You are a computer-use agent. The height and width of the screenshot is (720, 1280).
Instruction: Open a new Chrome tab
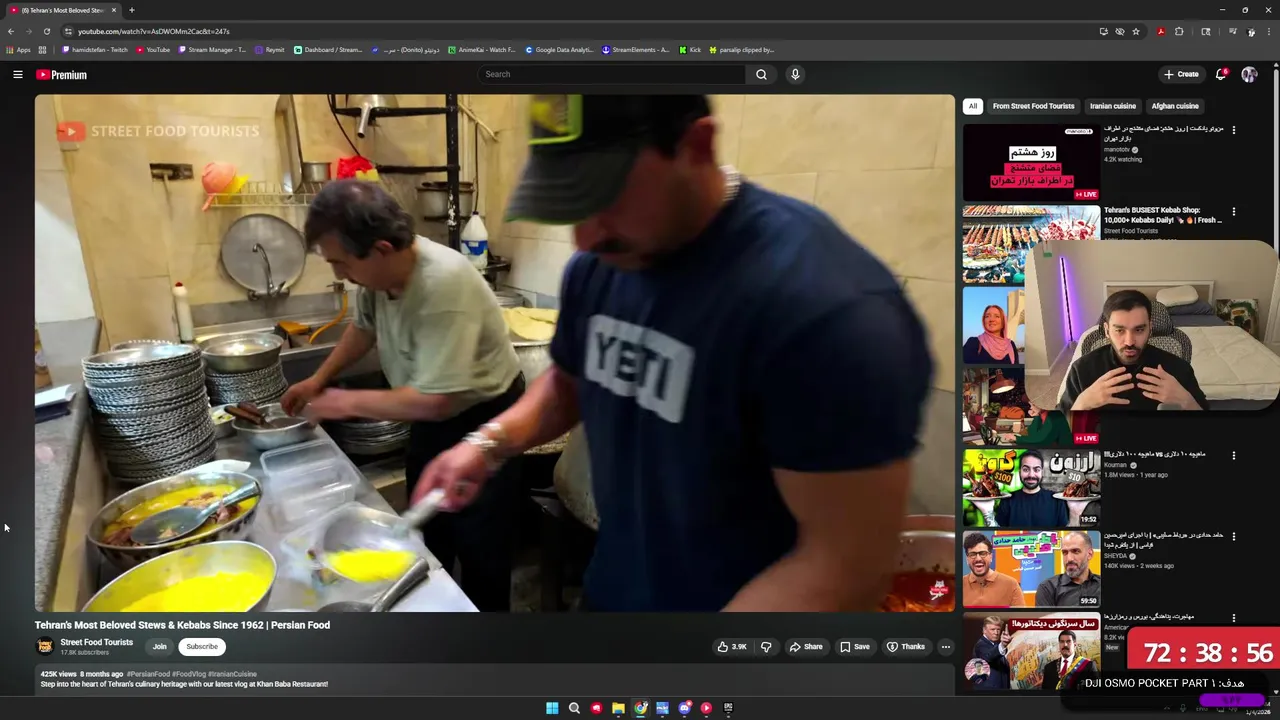pos(131,10)
